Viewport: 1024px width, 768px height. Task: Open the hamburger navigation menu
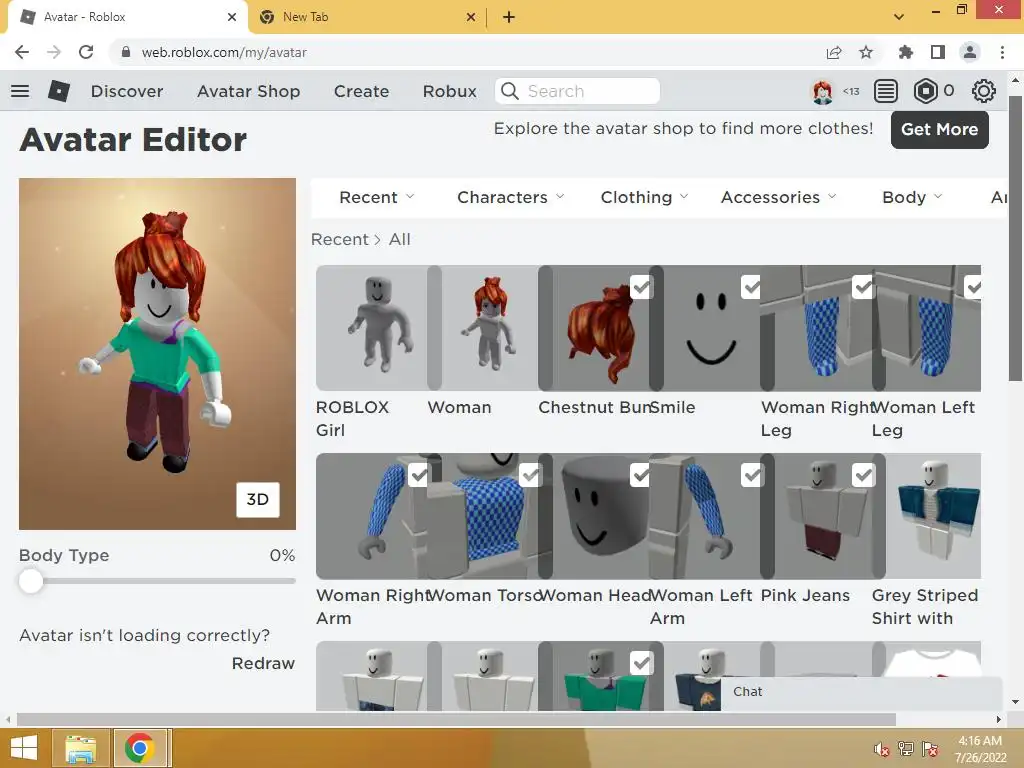[x=20, y=91]
